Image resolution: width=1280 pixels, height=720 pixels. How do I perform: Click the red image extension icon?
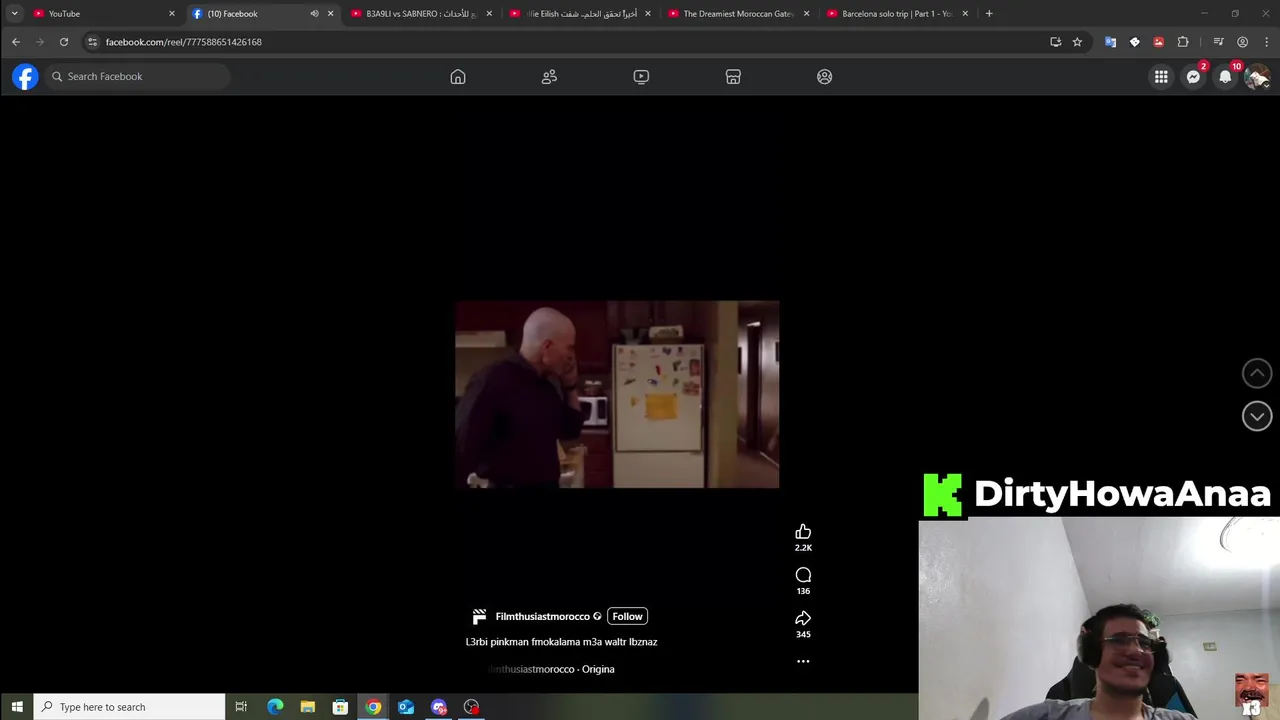pyautogui.click(x=1158, y=42)
